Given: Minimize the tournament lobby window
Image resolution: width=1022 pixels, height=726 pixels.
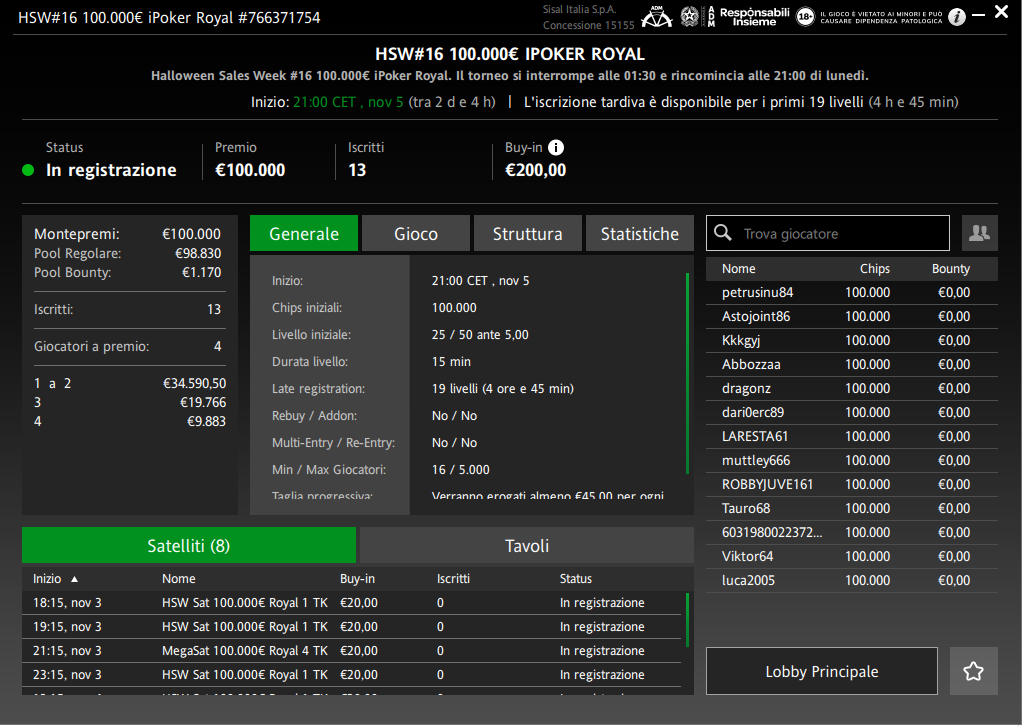Looking at the screenshot, I should point(978,15).
